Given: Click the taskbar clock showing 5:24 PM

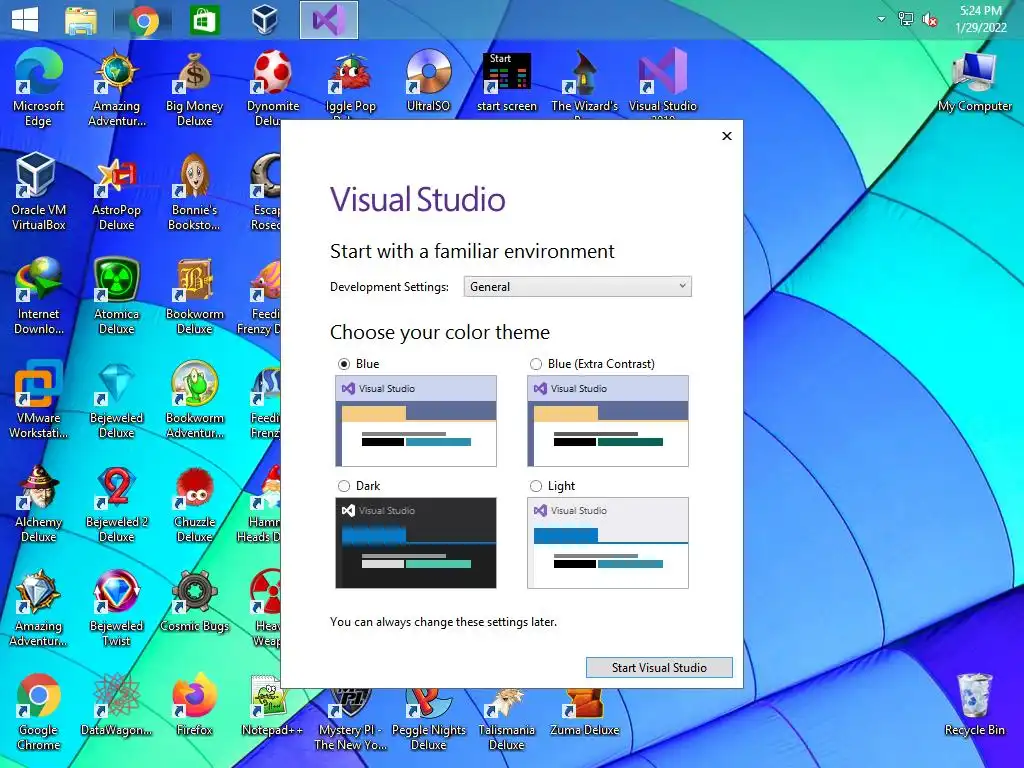Looking at the screenshot, I should 980,19.
